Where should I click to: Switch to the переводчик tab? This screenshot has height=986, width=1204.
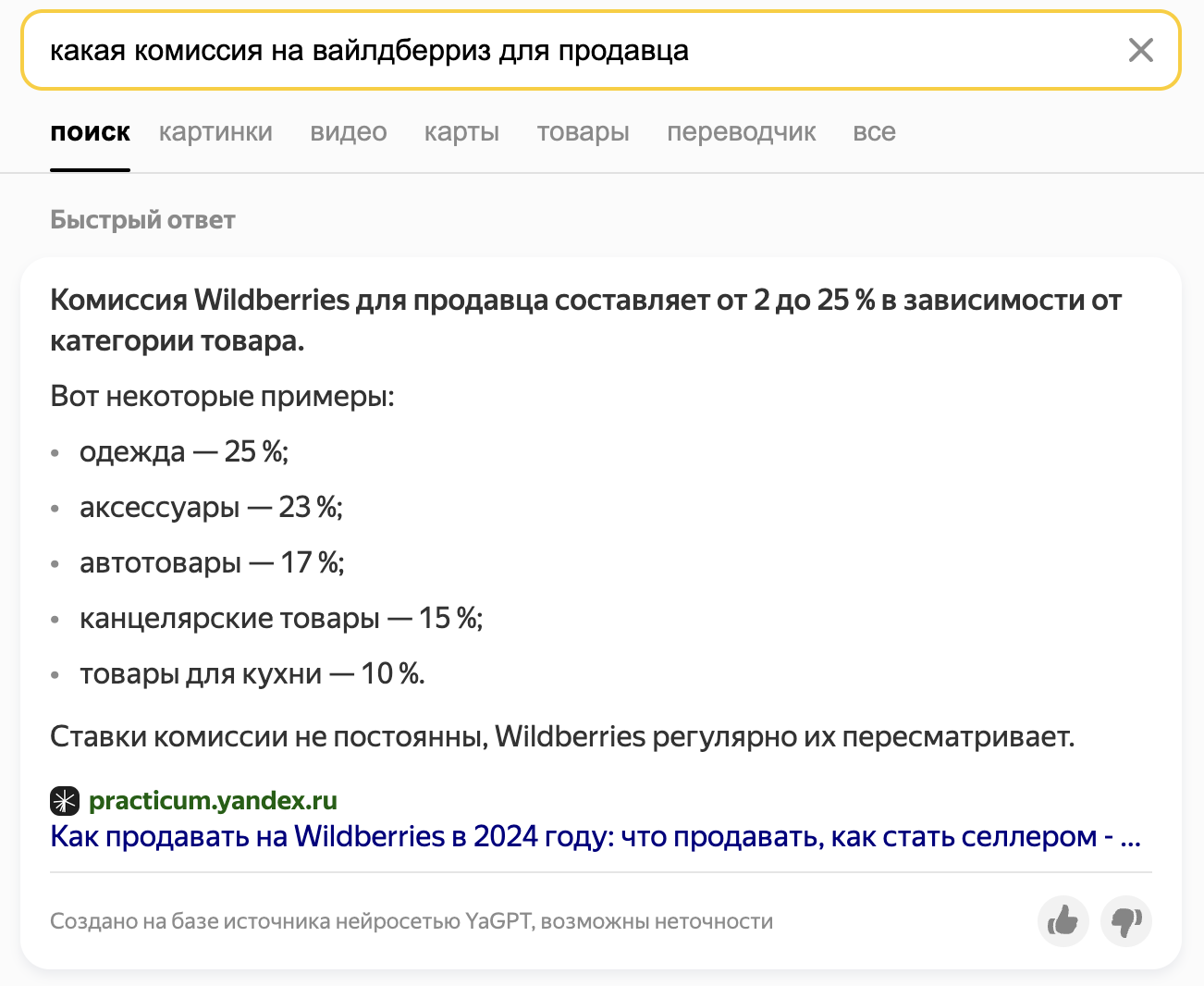741,132
